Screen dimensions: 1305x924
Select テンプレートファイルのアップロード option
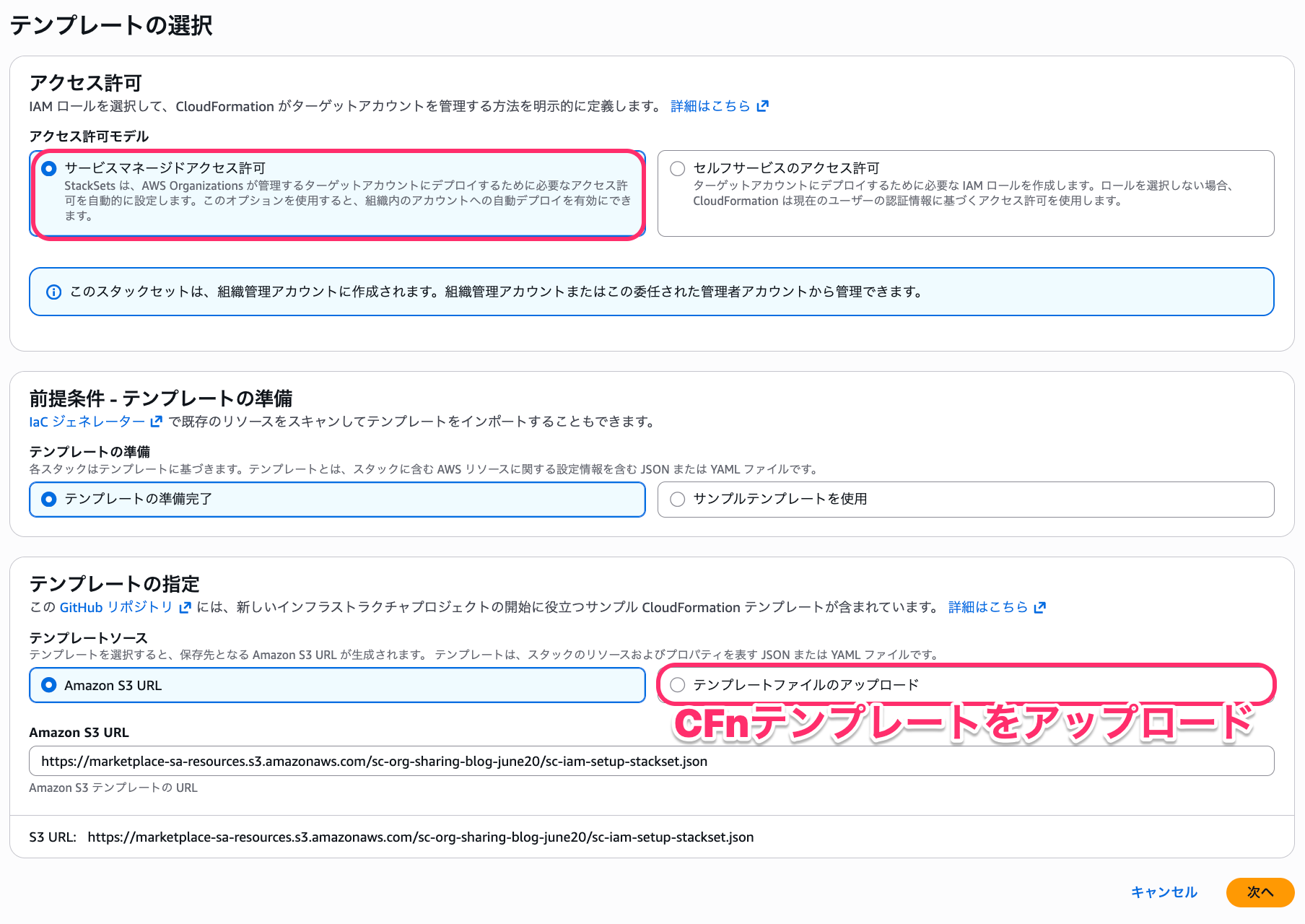click(x=677, y=685)
